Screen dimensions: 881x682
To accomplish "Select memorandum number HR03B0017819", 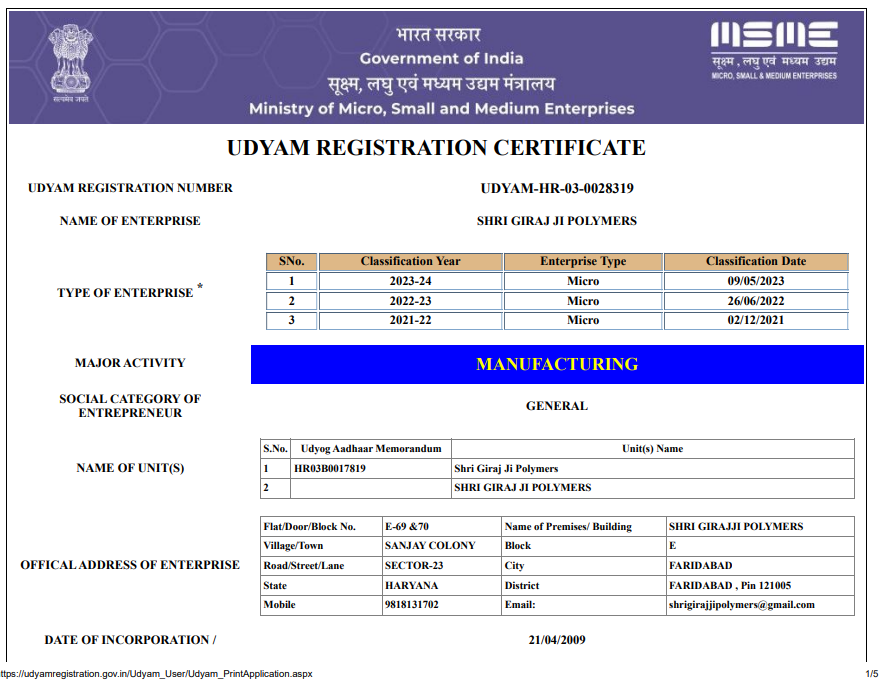I will click(x=330, y=469).
